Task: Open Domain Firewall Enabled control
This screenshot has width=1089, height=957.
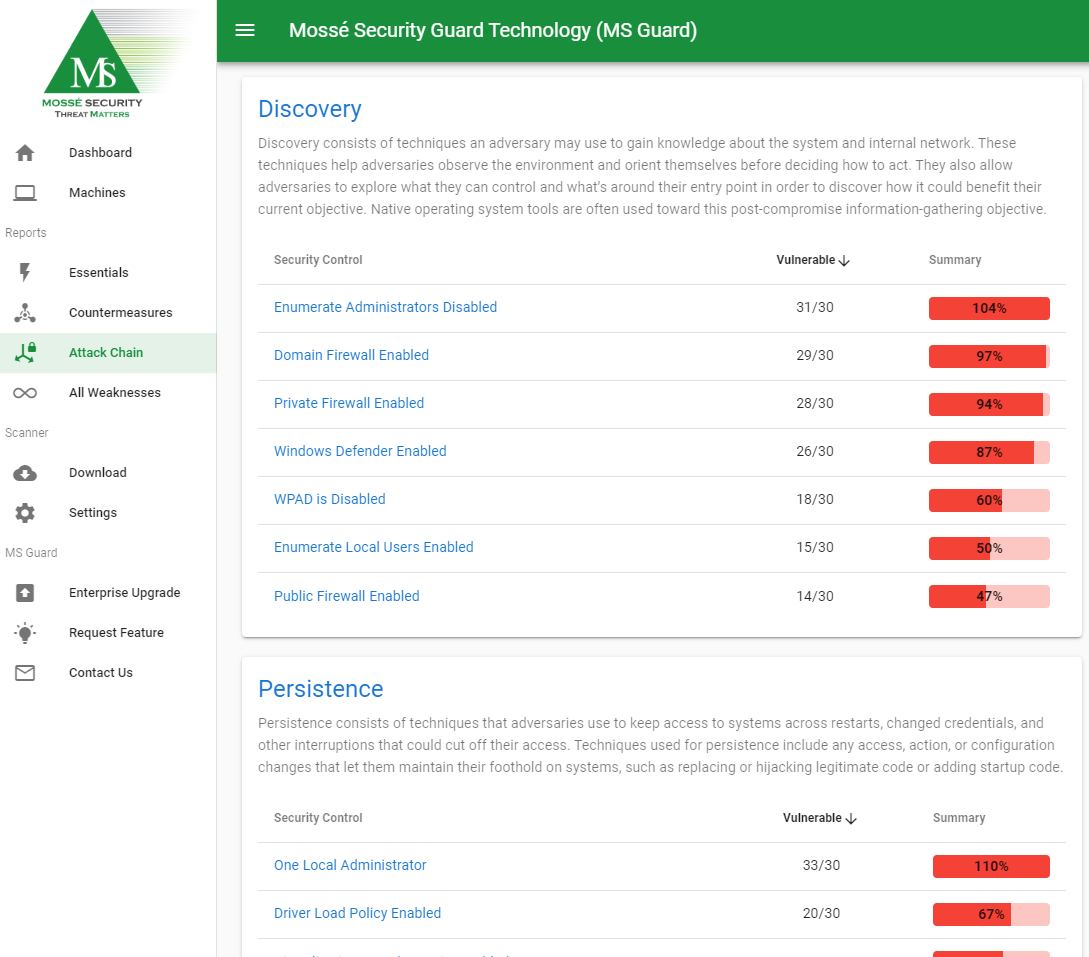Action: (351, 355)
